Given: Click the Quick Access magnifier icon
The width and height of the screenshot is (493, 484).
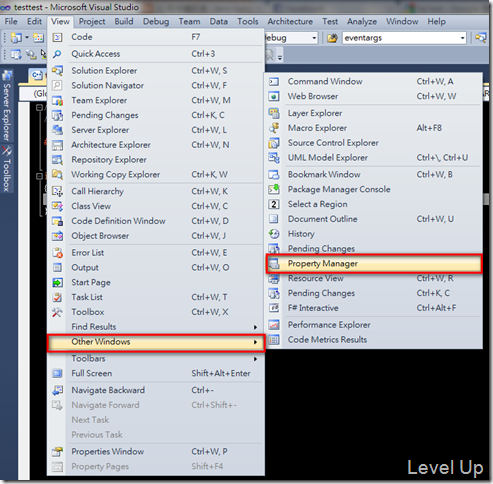Looking at the screenshot, I should click(57, 54).
